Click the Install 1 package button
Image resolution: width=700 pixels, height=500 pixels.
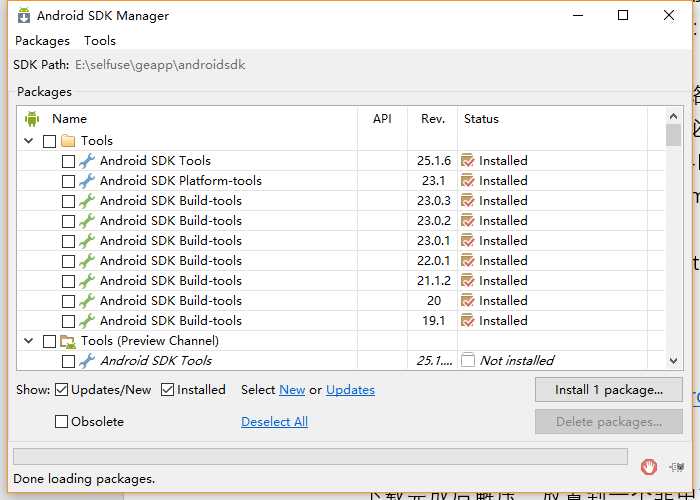(x=608, y=390)
